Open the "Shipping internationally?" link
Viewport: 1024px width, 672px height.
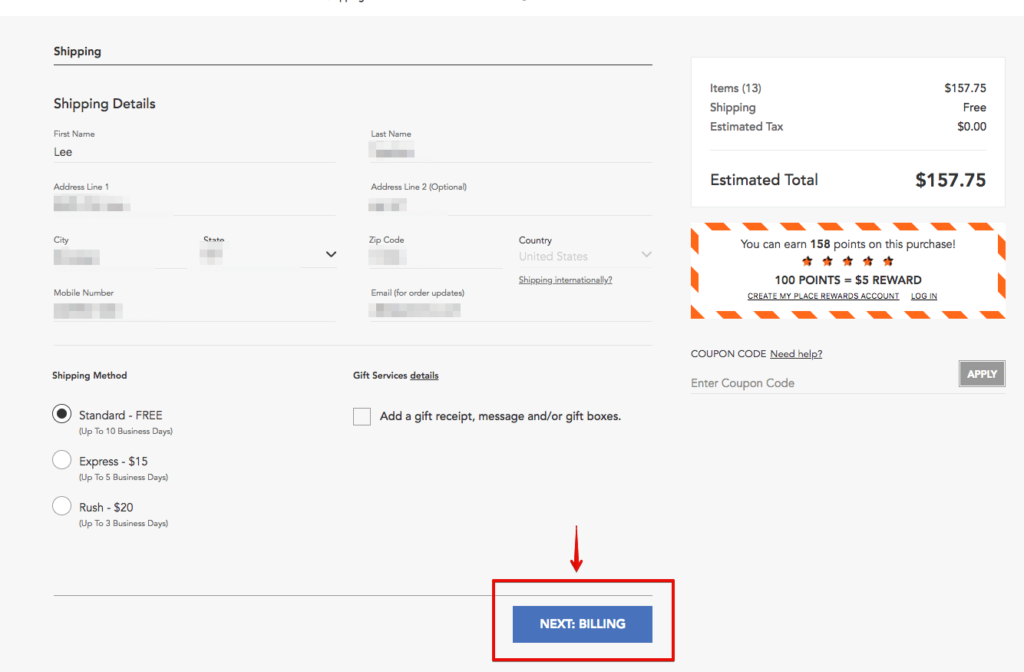coord(566,279)
